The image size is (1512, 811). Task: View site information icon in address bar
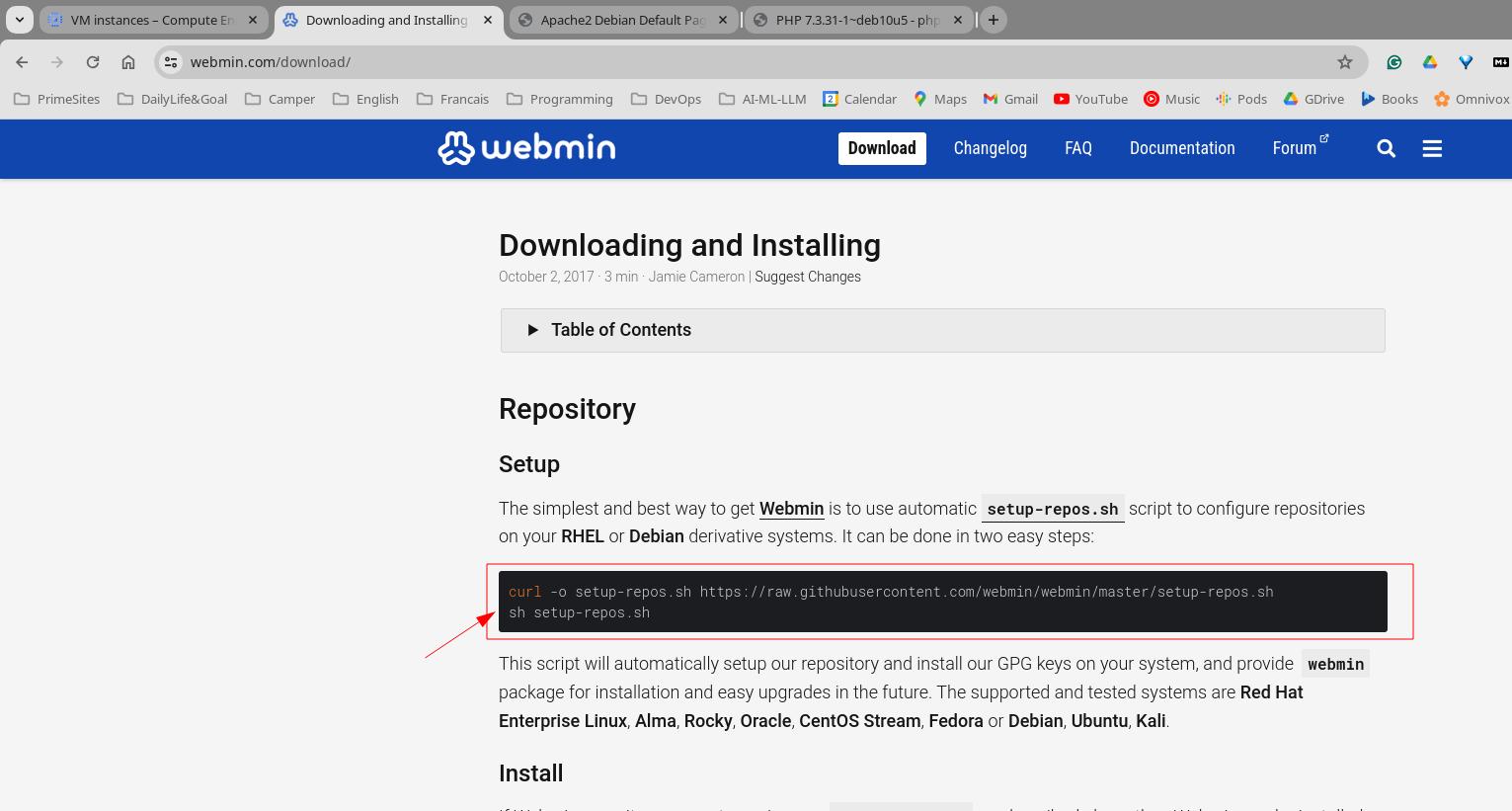(171, 62)
